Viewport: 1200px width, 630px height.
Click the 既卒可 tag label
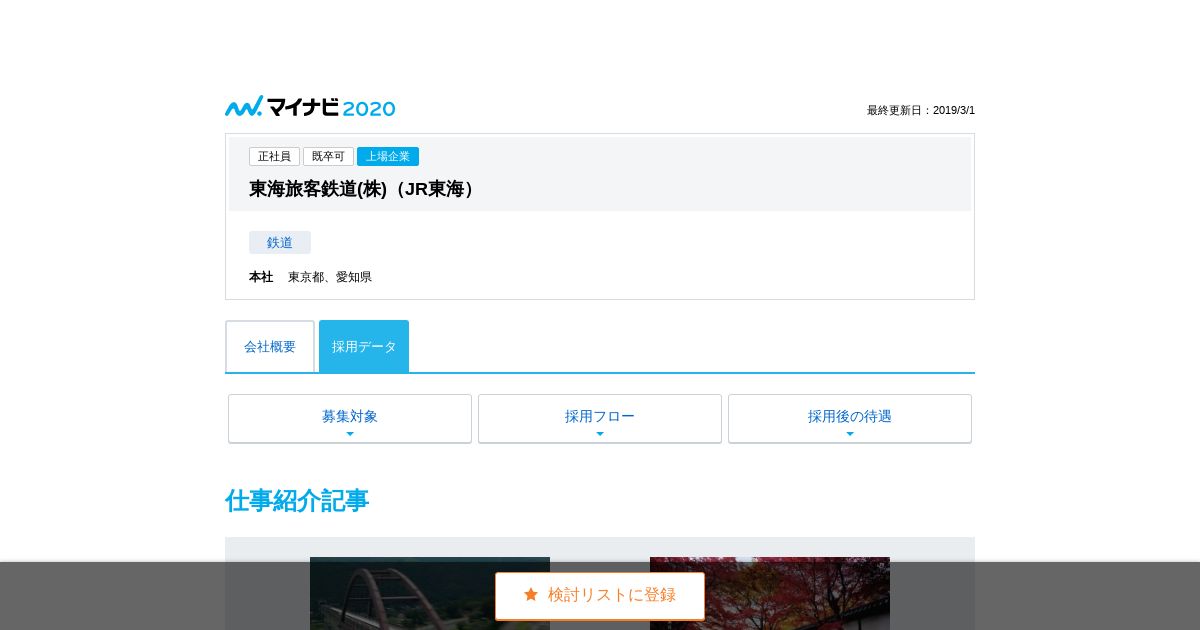328,156
